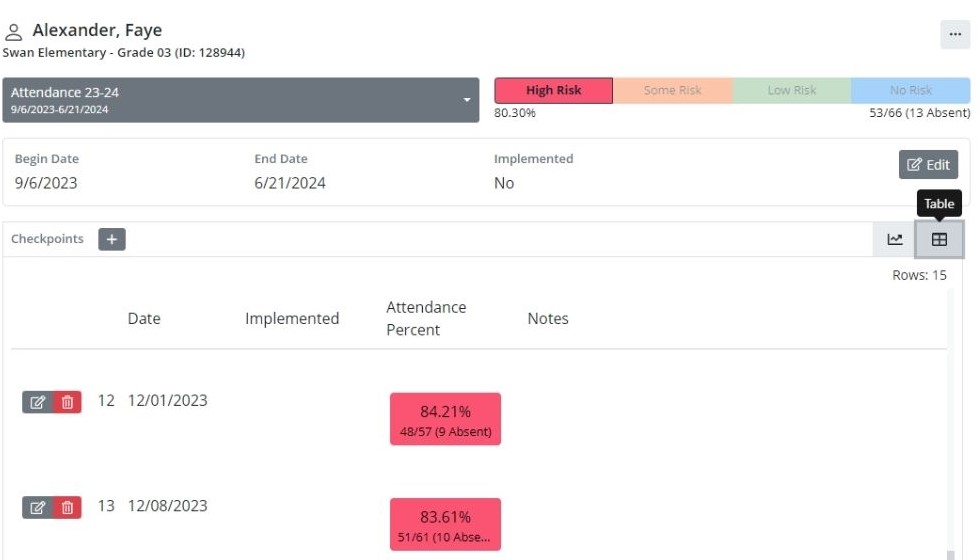Delete the 12/08/2023 checkpoint row
Image resolution: width=980 pixels, height=560 pixels.
pos(67,507)
